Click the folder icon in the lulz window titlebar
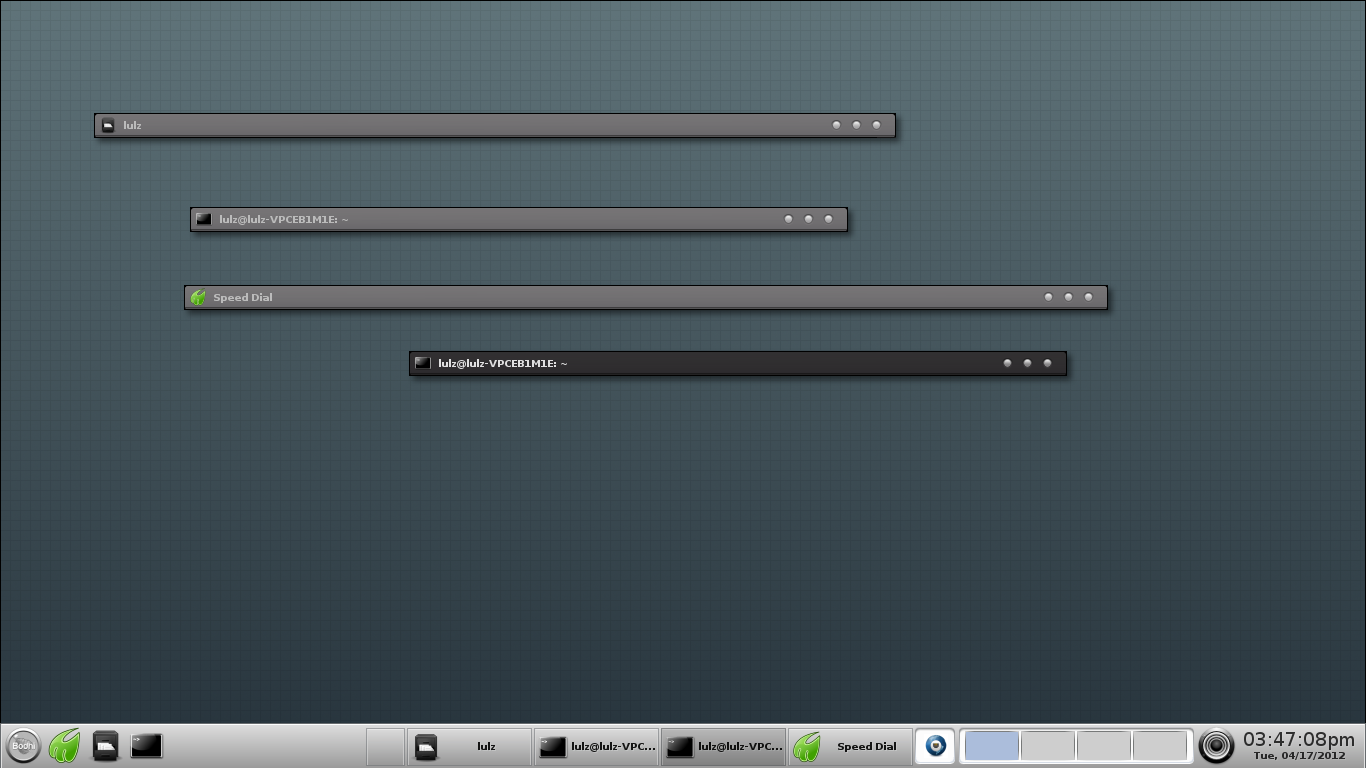The height and width of the screenshot is (768, 1366). pyautogui.click(x=107, y=124)
